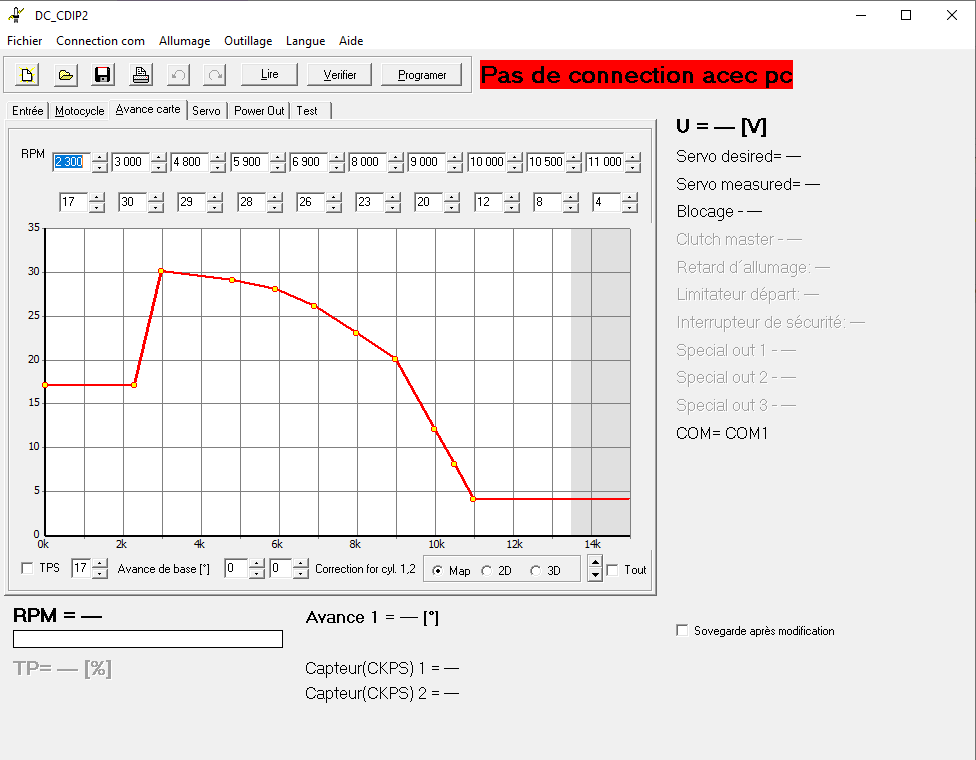This screenshot has height=760, width=976.
Task: Switch to the Entrée tab
Action: pos(27,111)
